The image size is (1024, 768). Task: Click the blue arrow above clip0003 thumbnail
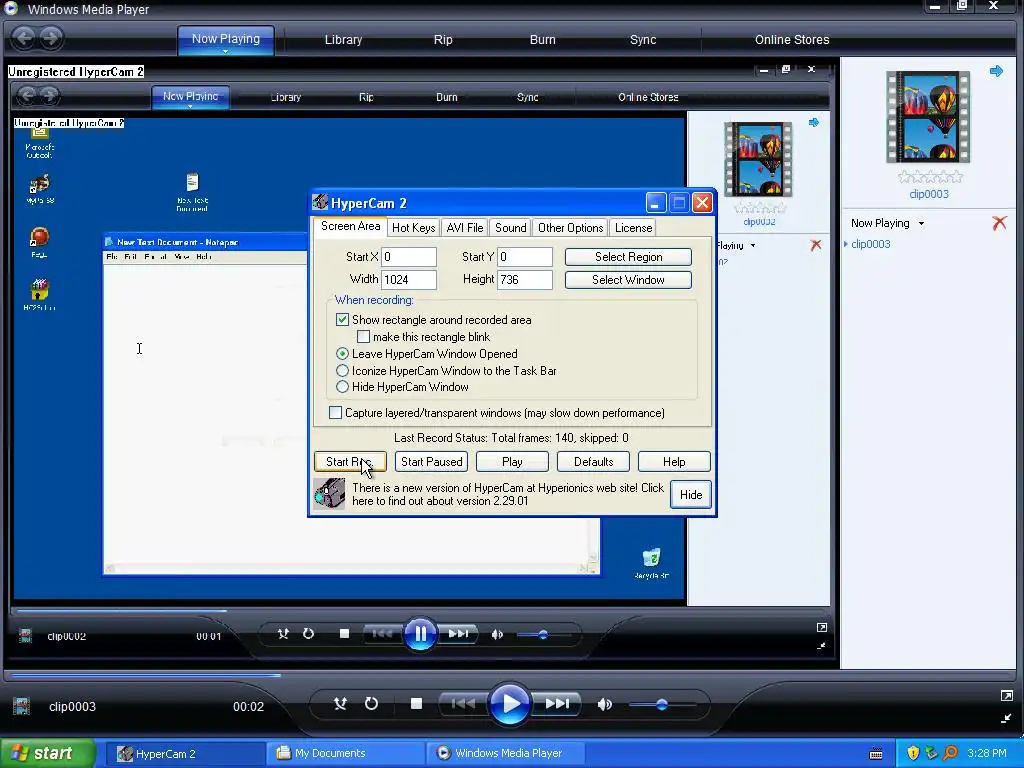pyautogui.click(x=996, y=71)
